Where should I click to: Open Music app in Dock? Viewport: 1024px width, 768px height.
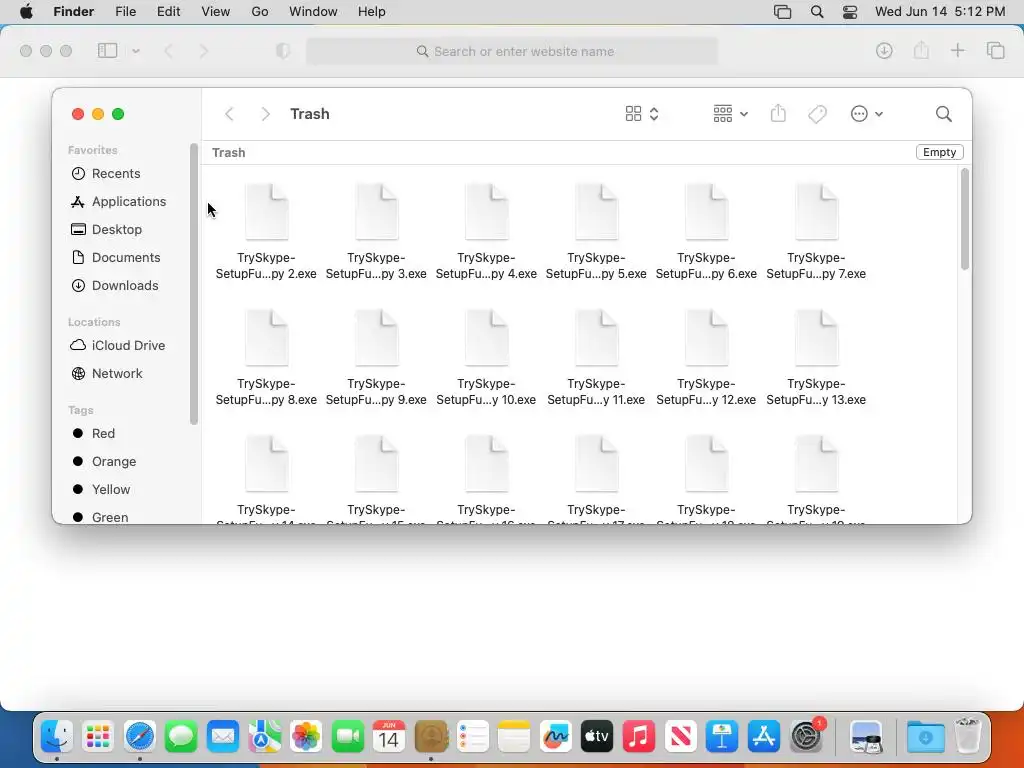click(639, 737)
